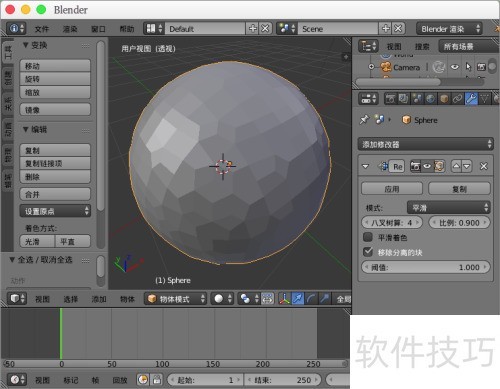
Task: Toggle modifier render camera button
Action: [x=415, y=166]
